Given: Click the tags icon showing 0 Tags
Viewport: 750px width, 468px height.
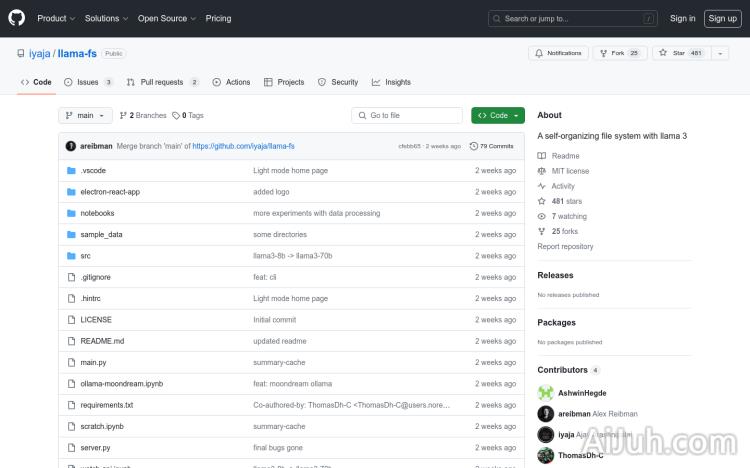Looking at the screenshot, I should (176, 116).
